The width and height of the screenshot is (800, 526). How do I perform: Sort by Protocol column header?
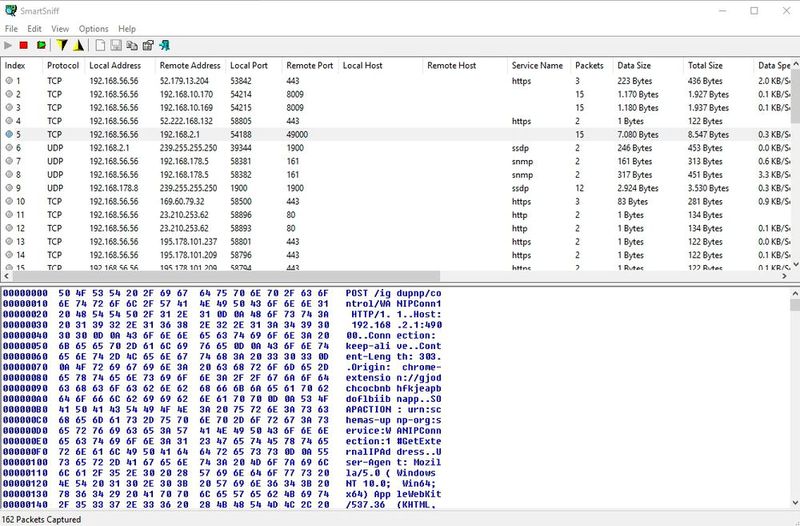pos(63,65)
